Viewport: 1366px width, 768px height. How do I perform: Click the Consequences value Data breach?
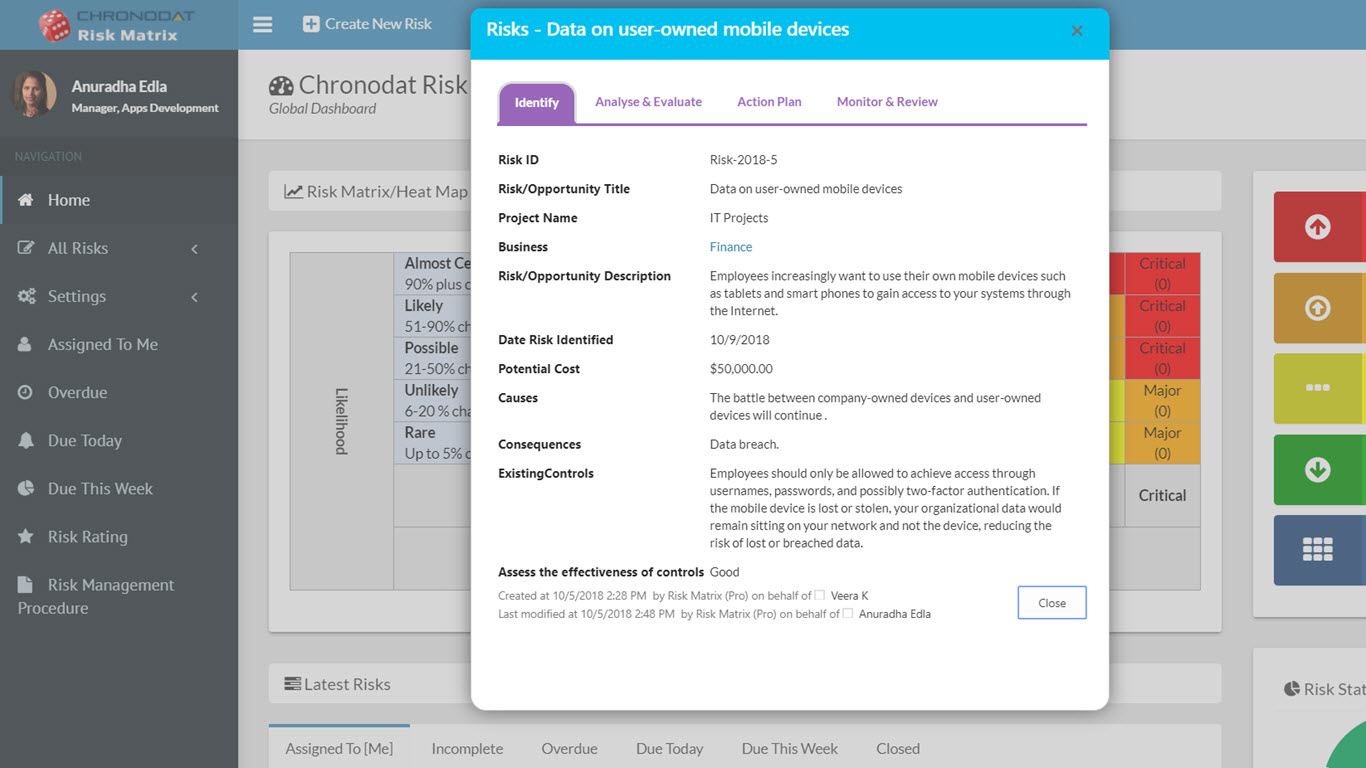pos(744,445)
